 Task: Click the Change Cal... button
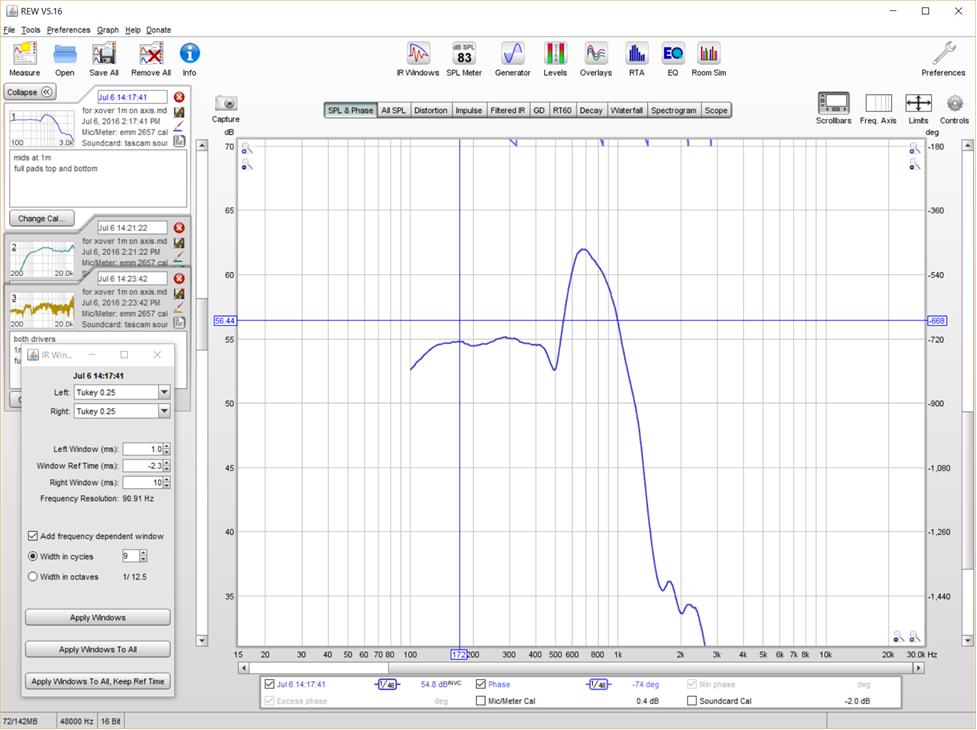pos(41,219)
